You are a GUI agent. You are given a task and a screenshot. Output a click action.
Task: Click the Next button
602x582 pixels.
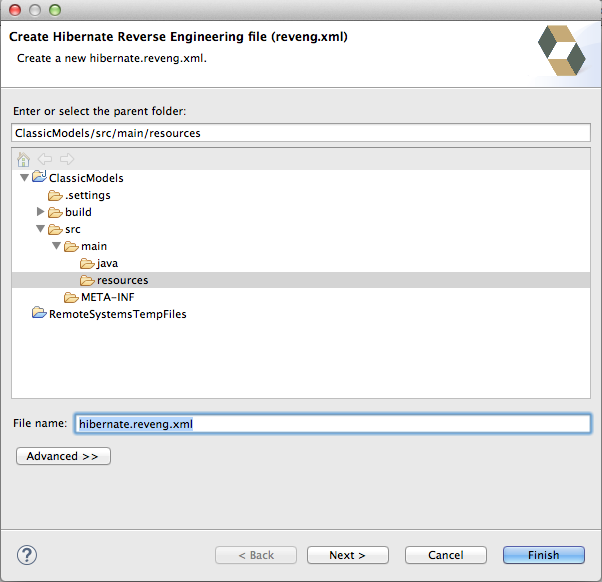pos(348,555)
